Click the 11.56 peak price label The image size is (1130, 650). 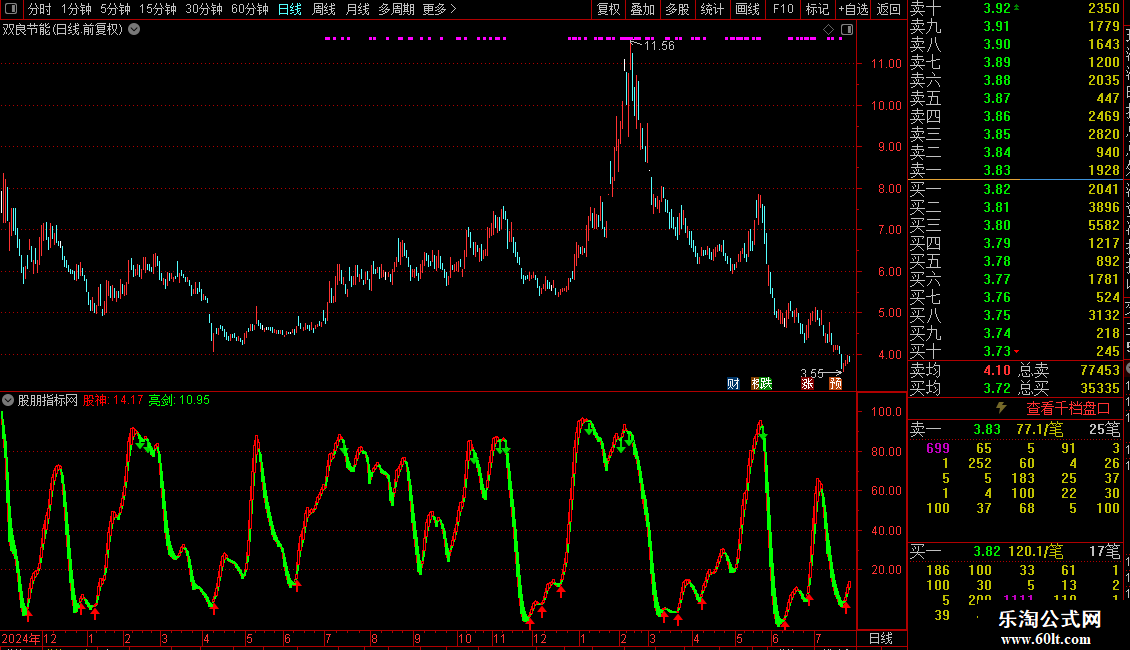tap(659, 45)
